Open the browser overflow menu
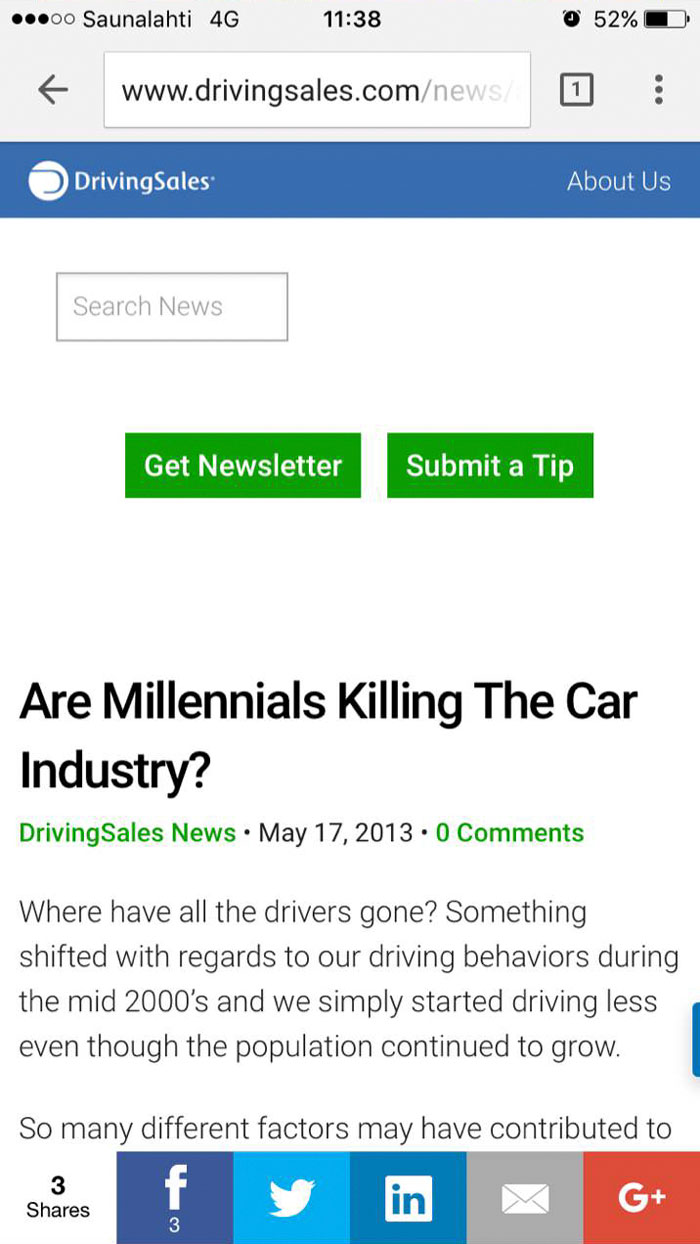The height and width of the screenshot is (1244, 700). pos(659,89)
